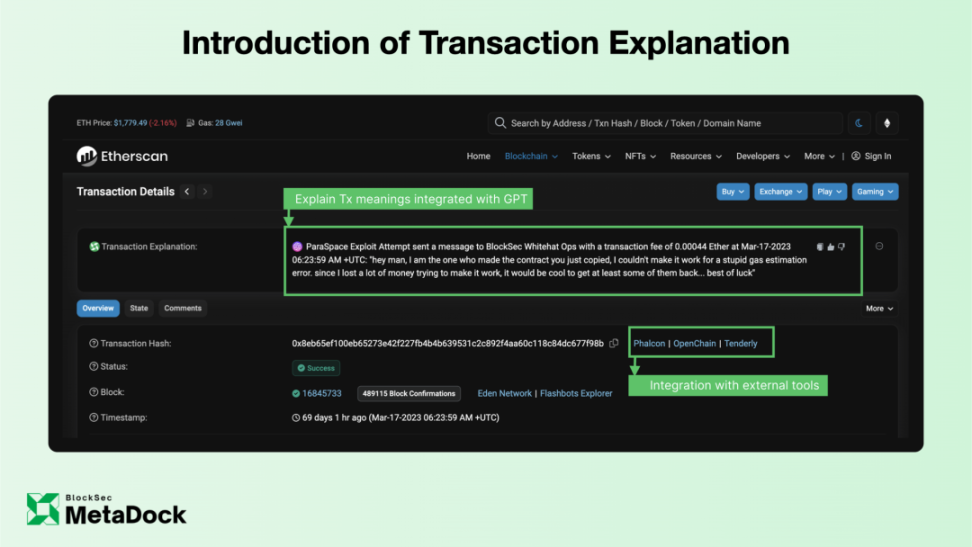Click the Etherscan logo
Screen dimensions: 972x547
coord(122,156)
